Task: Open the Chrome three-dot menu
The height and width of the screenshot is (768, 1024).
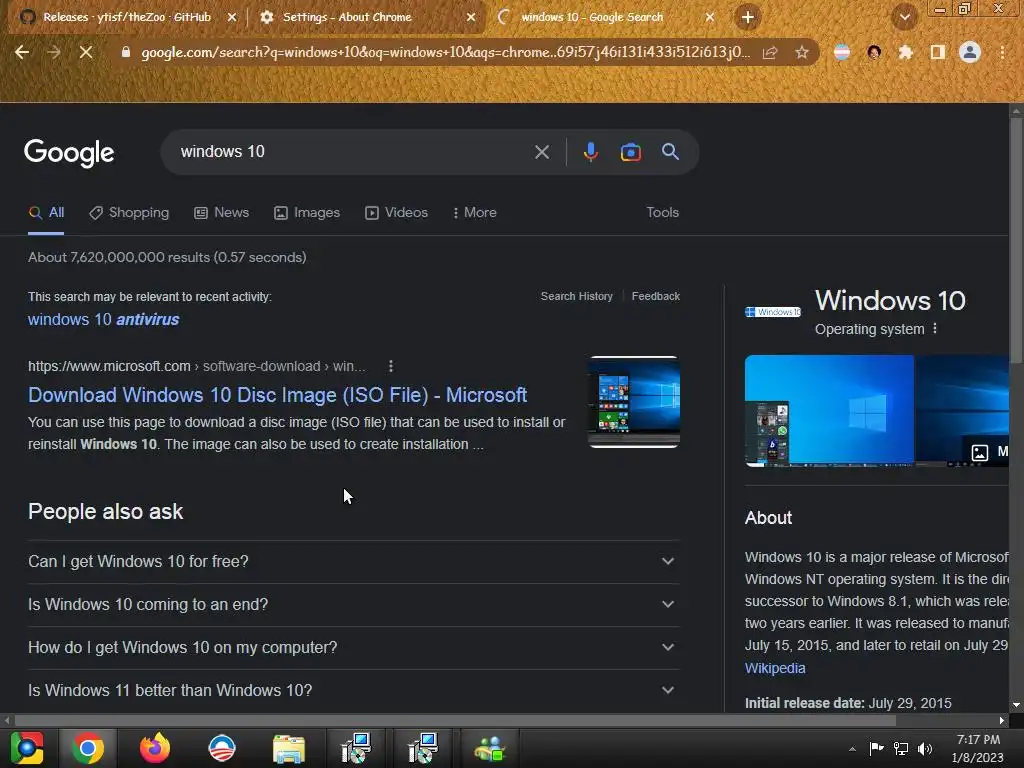Action: tap(1002, 53)
